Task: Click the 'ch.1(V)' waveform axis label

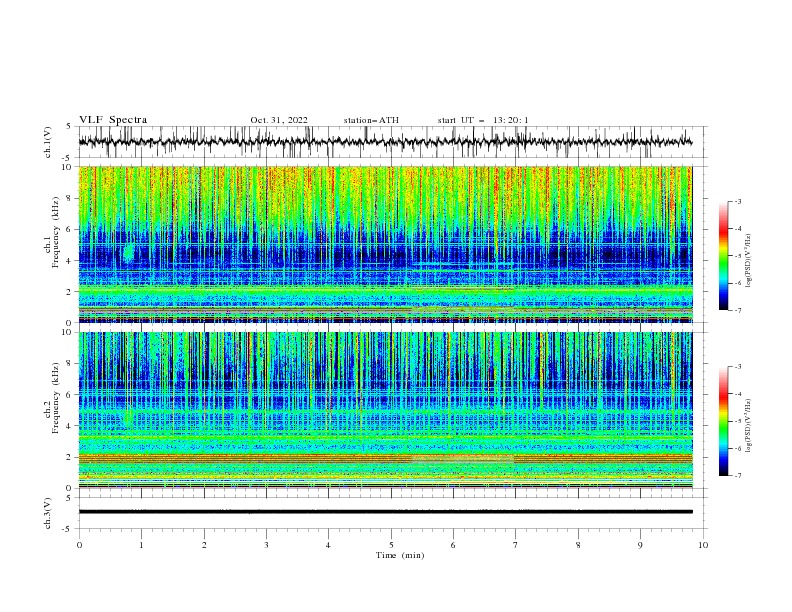Action: click(x=48, y=142)
